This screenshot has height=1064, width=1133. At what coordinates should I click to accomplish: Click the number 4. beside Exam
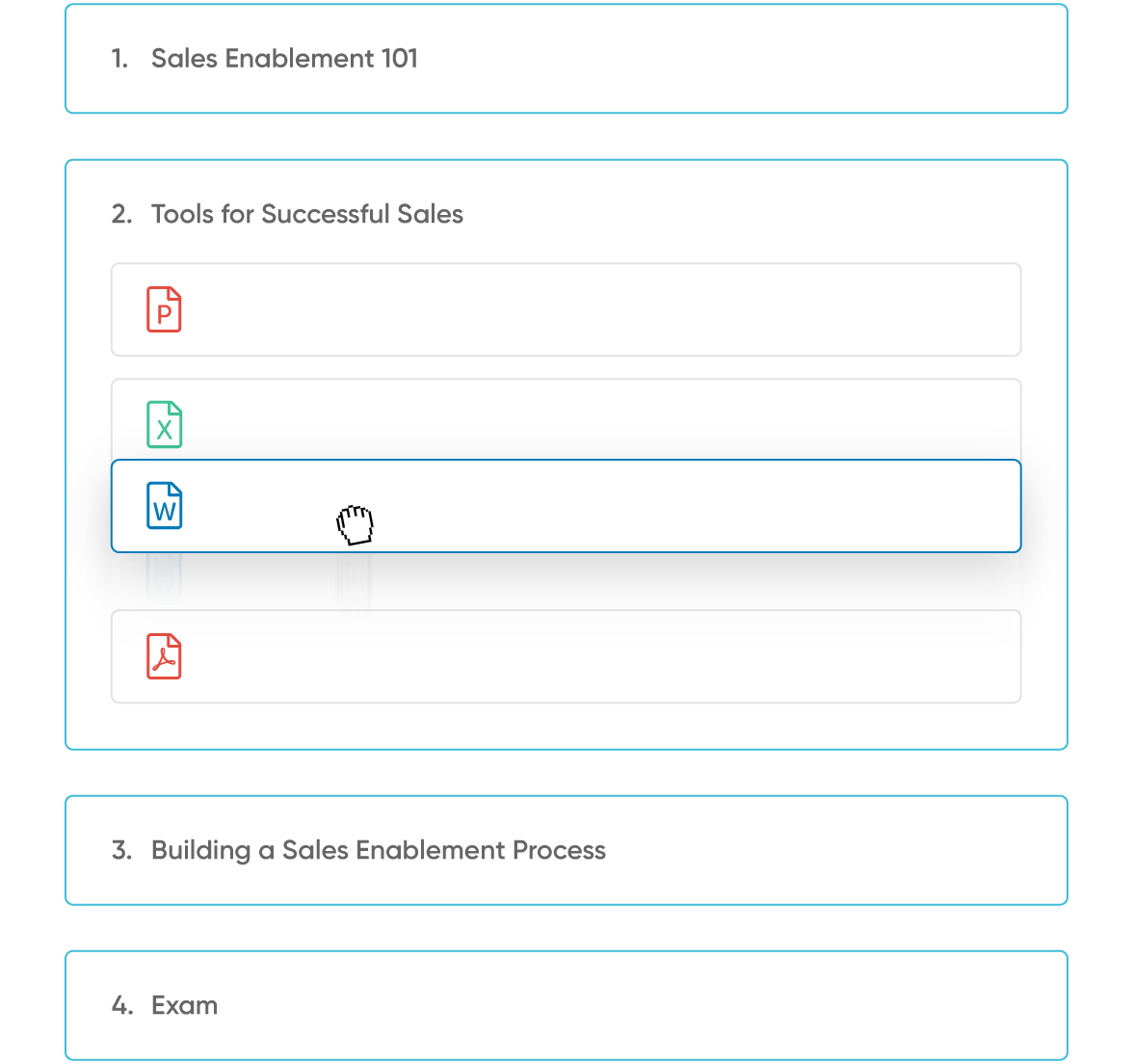coord(122,1005)
